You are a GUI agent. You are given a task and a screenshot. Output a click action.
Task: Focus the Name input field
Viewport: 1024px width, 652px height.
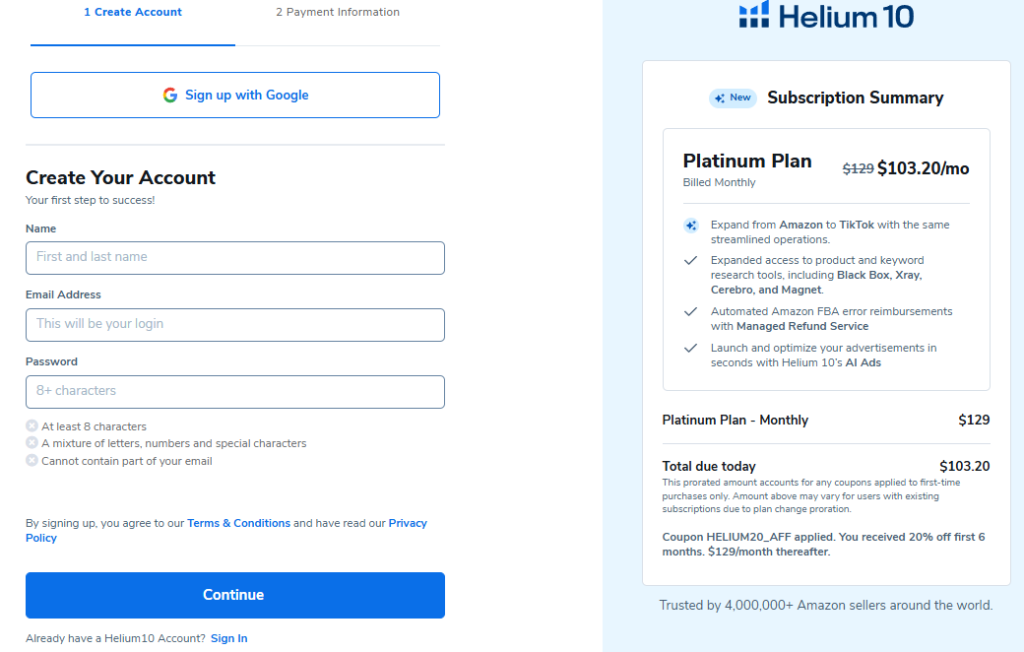point(235,257)
